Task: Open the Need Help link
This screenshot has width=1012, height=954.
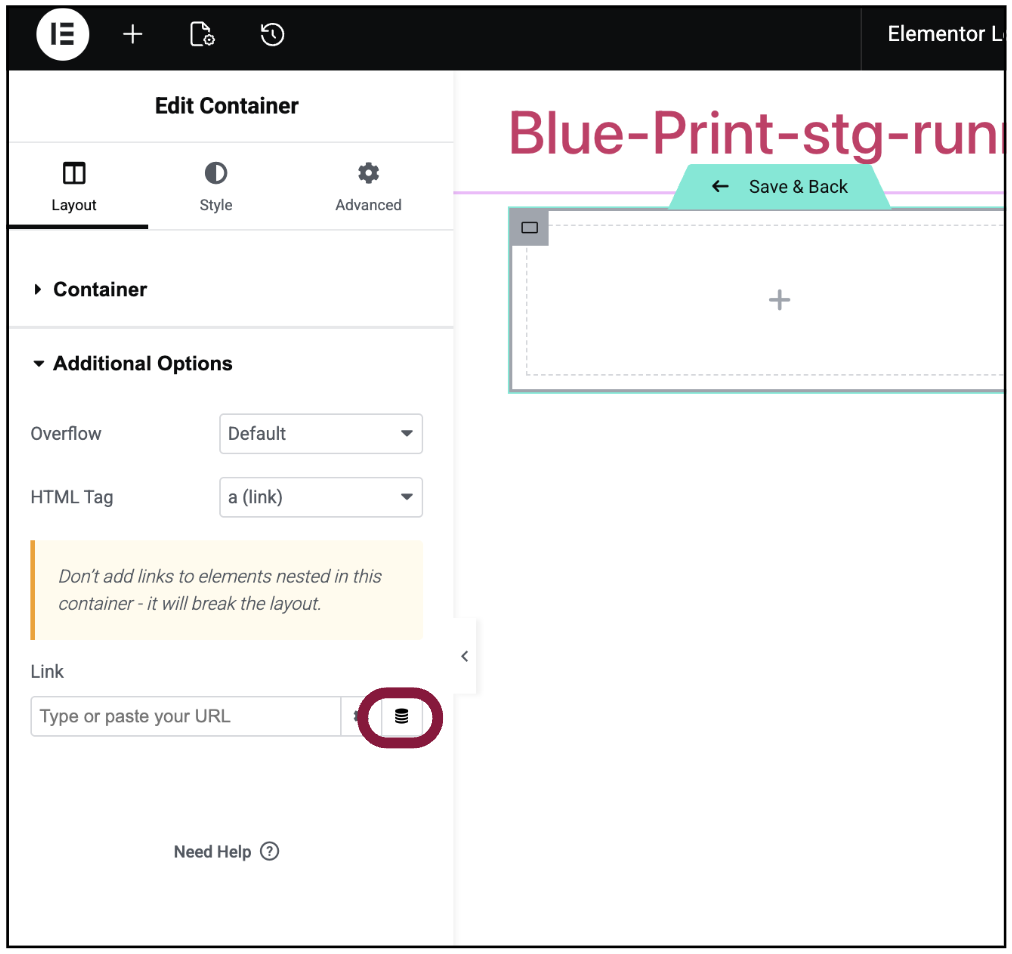Action: [226, 852]
